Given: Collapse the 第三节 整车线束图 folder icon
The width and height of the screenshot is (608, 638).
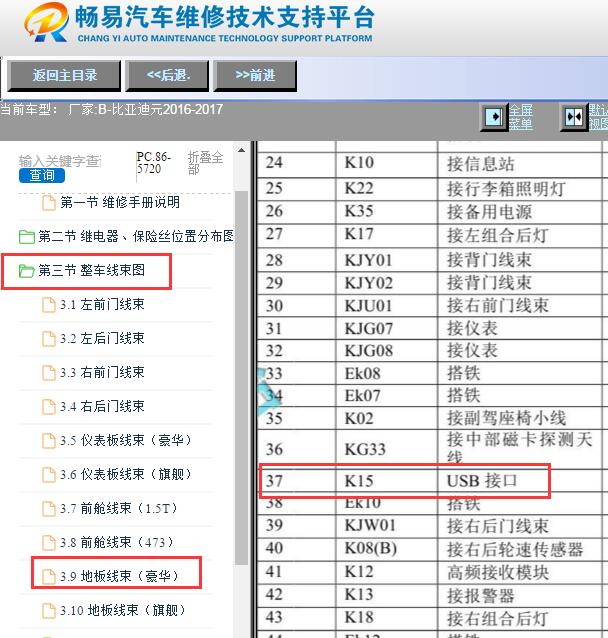Looking at the screenshot, I should point(26,271).
